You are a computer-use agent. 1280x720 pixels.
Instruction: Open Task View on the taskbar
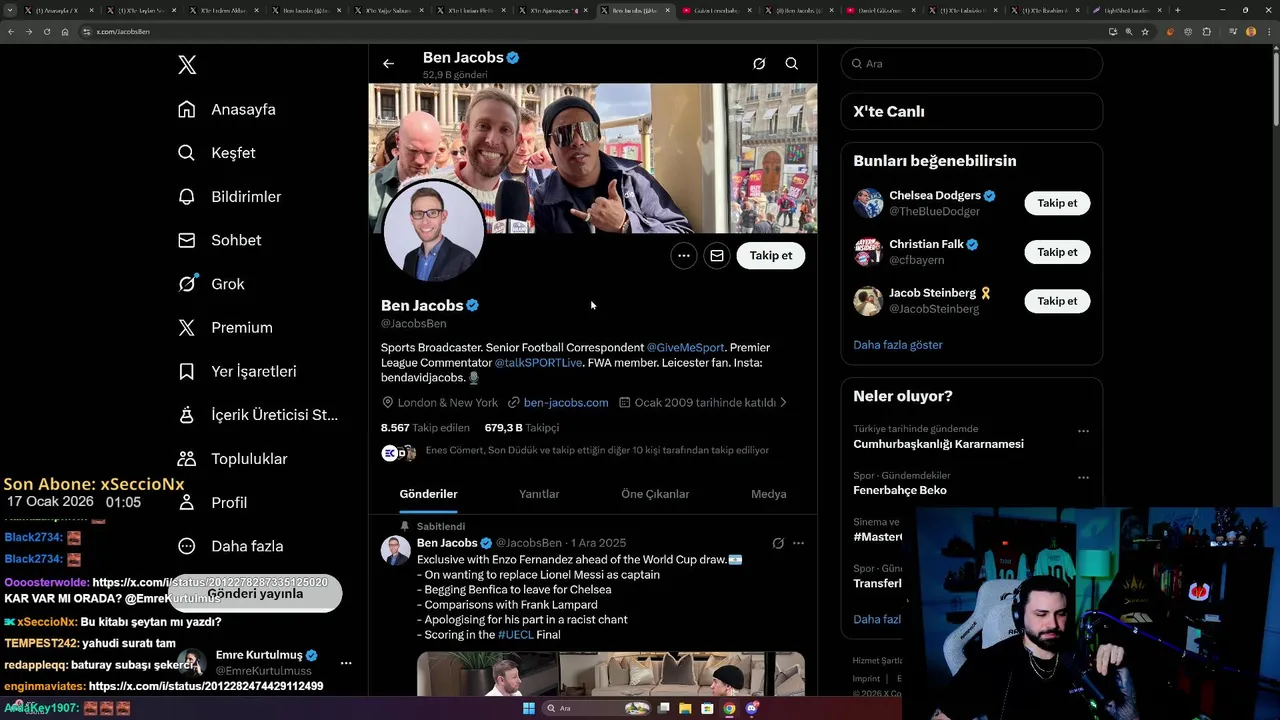(664, 708)
